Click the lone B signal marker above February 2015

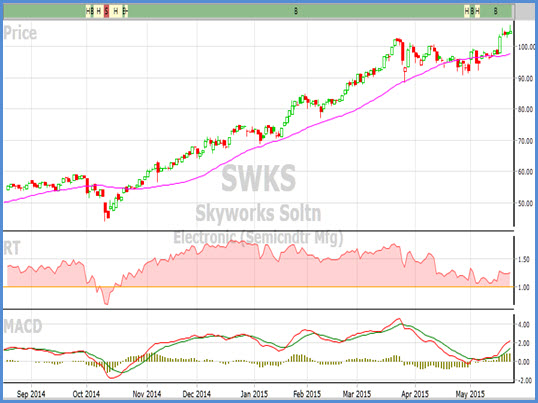(x=296, y=11)
